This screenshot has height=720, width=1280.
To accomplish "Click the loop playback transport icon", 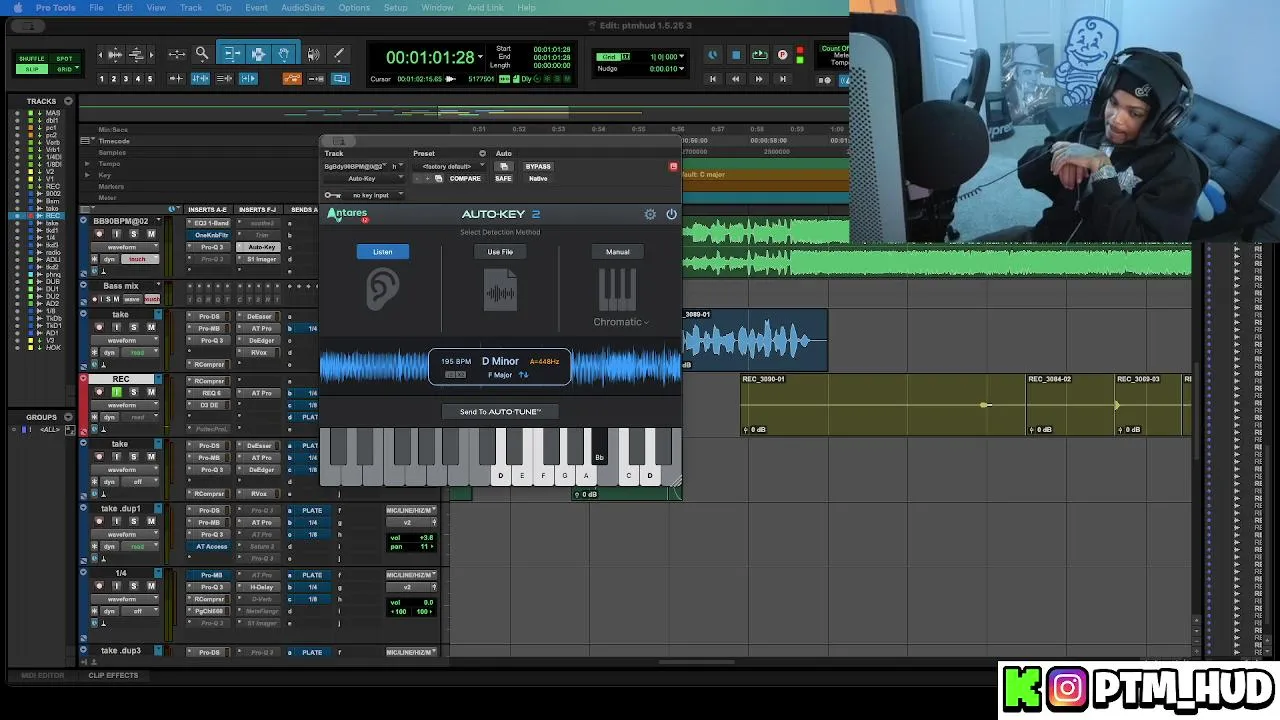I will [x=759, y=55].
